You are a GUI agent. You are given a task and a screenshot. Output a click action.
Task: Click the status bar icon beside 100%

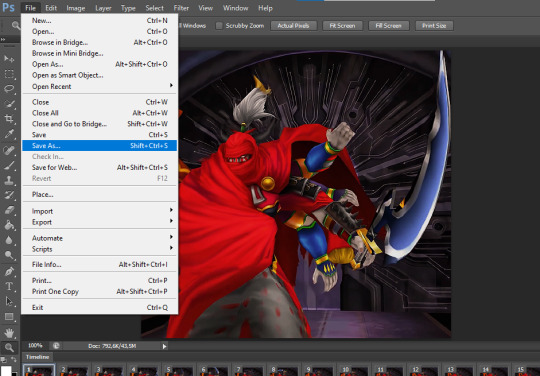coord(56,346)
